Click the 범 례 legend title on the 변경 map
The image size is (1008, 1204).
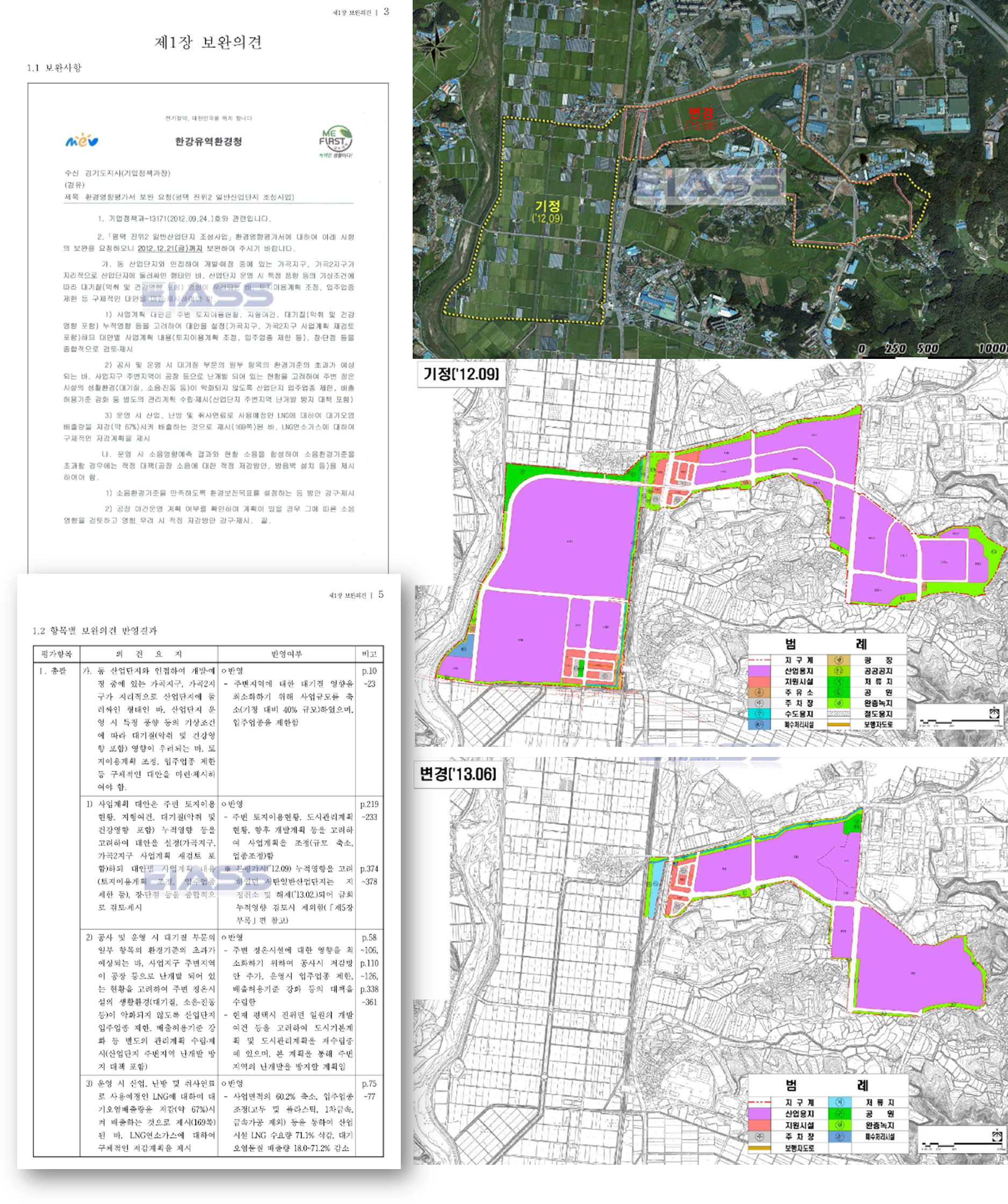(x=827, y=1085)
